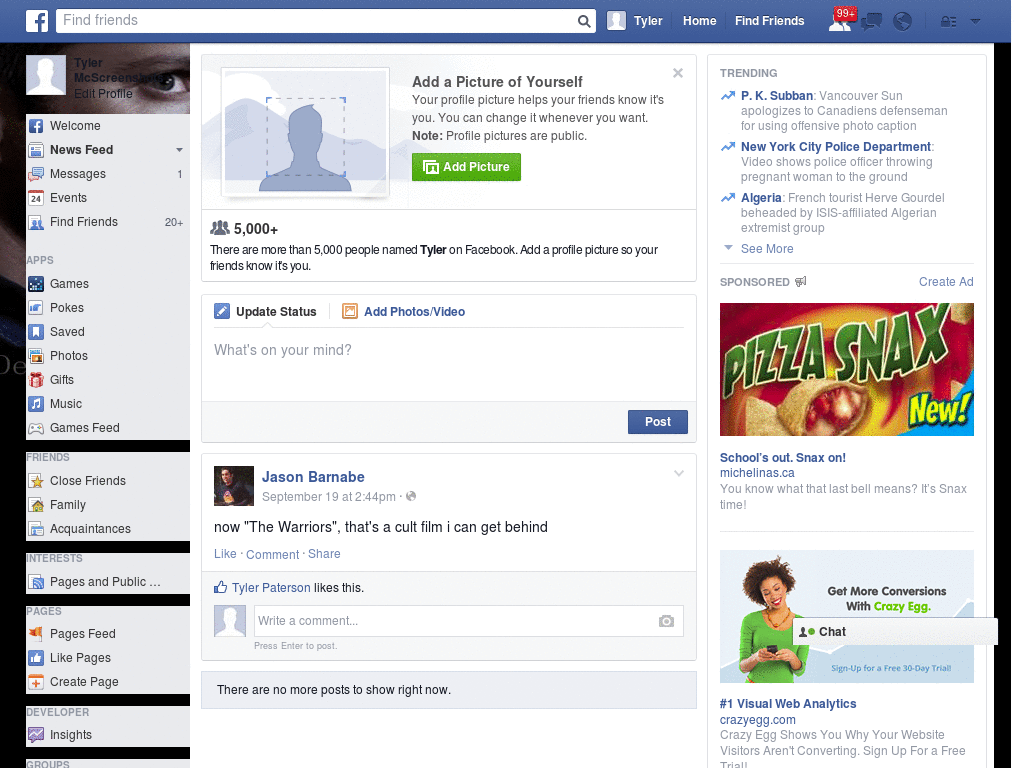Open the privacy shortcuts lock icon
The width and height of the screenshot is (1024, 768).
pos(948,22)
